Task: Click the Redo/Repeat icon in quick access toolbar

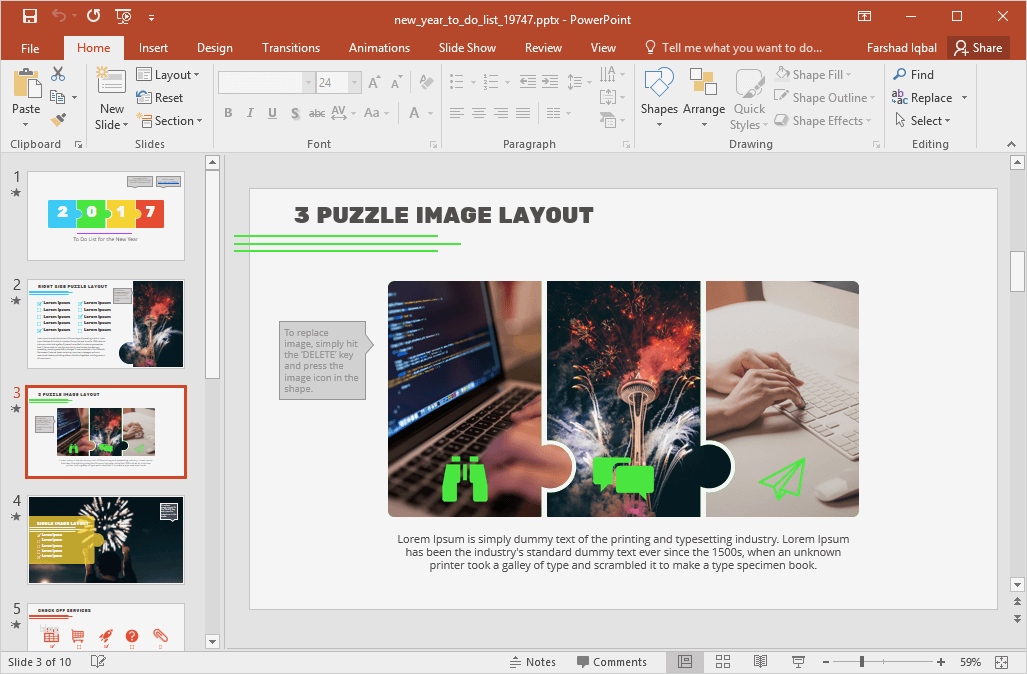Action: point(94,16)
